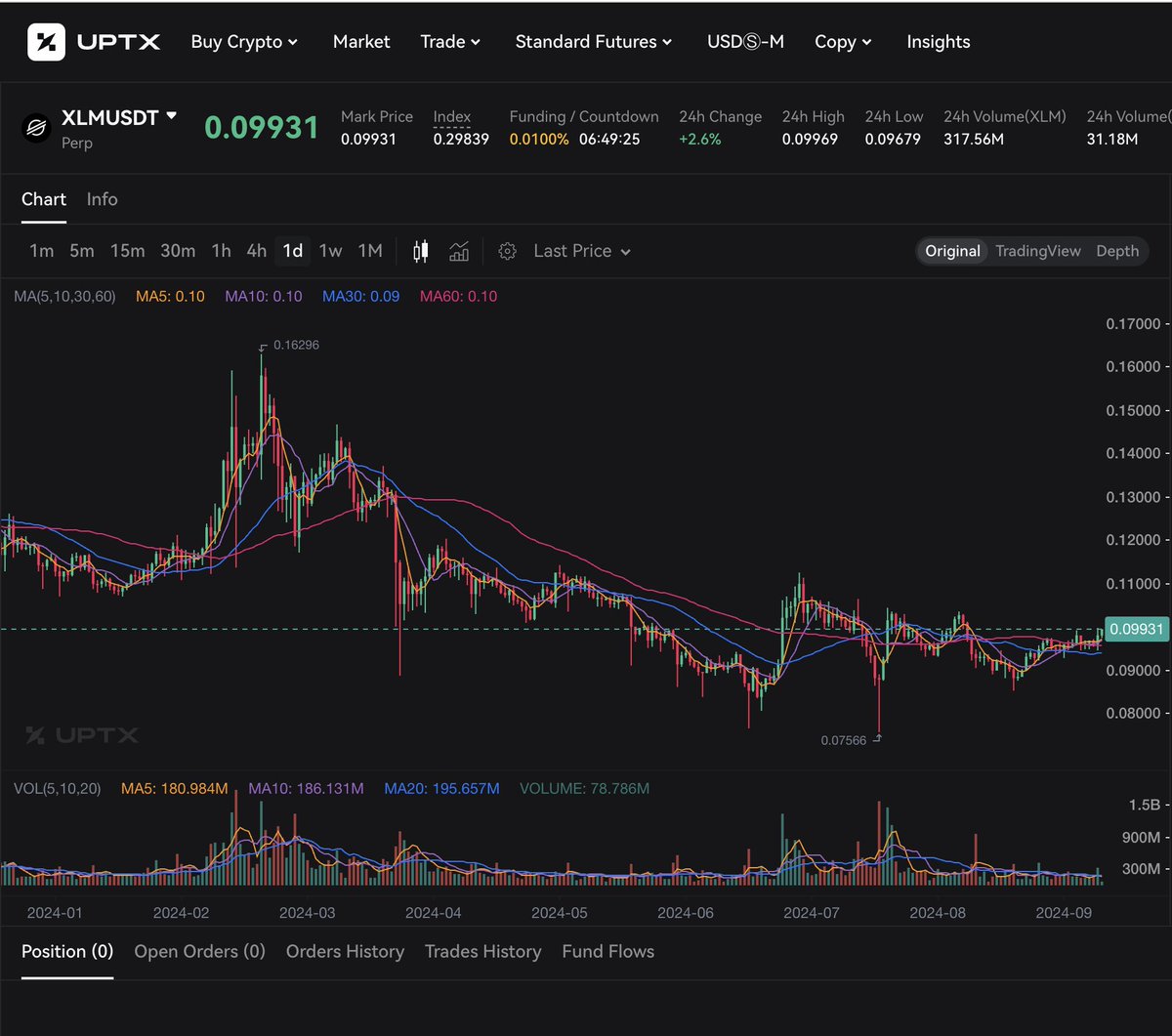Click the MA5: 0.10 legend
Image resolution: width=1172 pixels, height=1036 pixels.
click(170, 296)
